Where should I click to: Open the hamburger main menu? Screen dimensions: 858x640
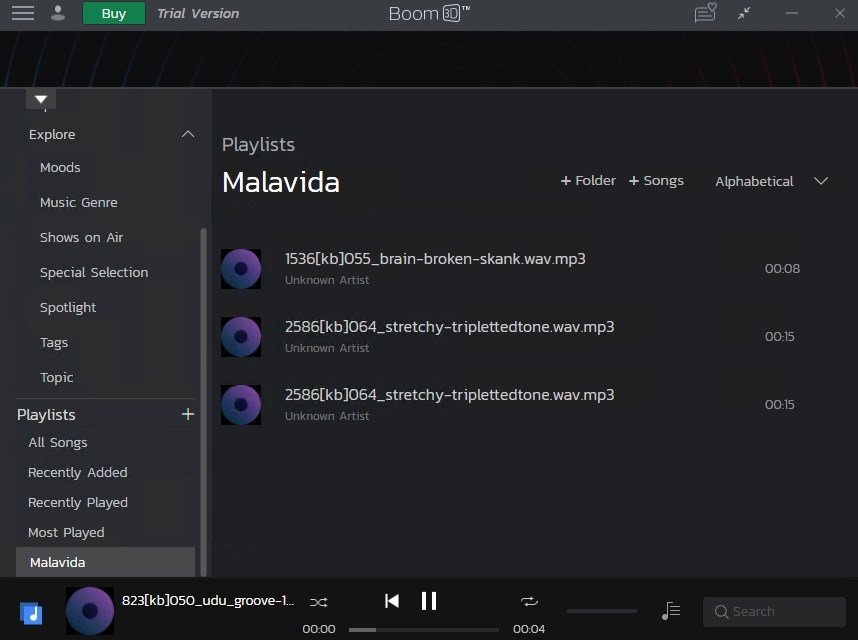23,13
